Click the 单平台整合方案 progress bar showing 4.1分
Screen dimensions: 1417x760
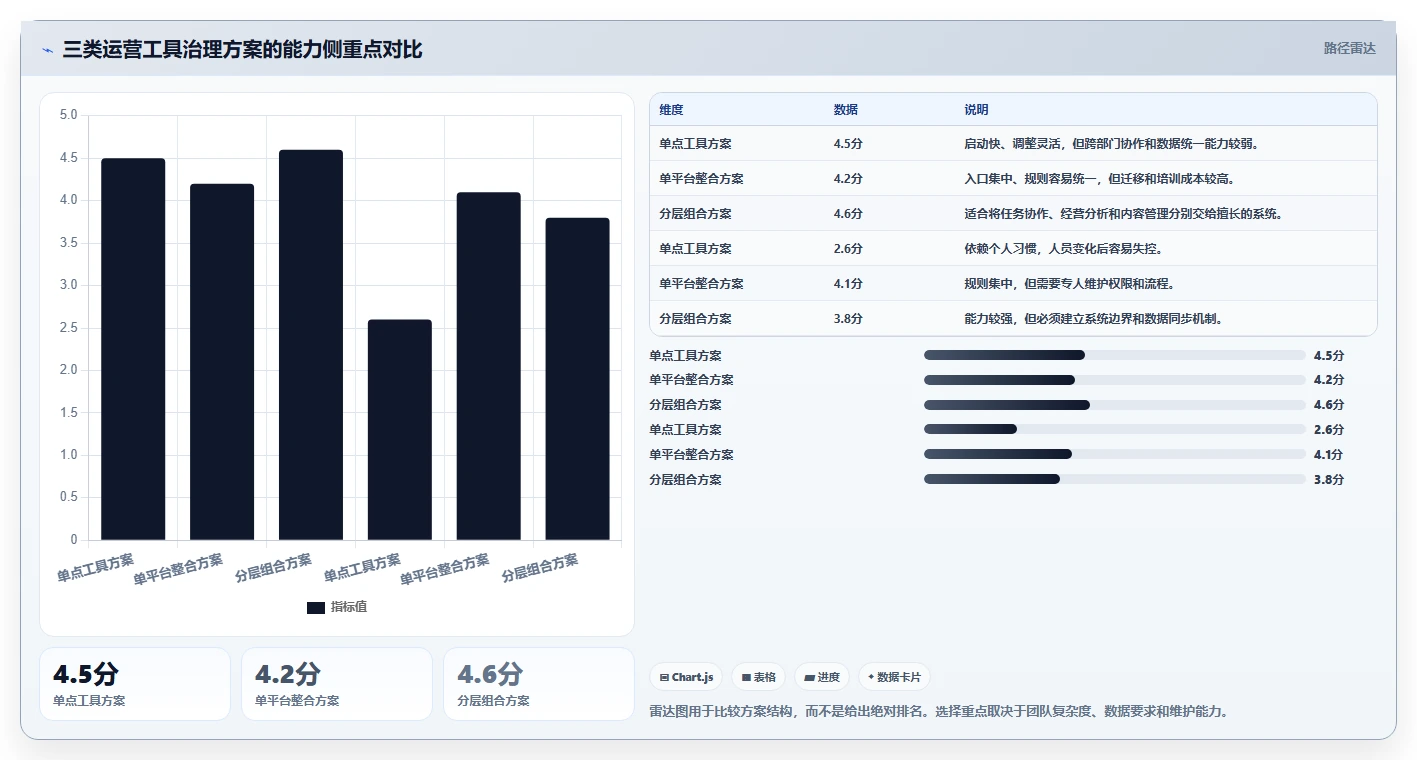point(1114,454)
